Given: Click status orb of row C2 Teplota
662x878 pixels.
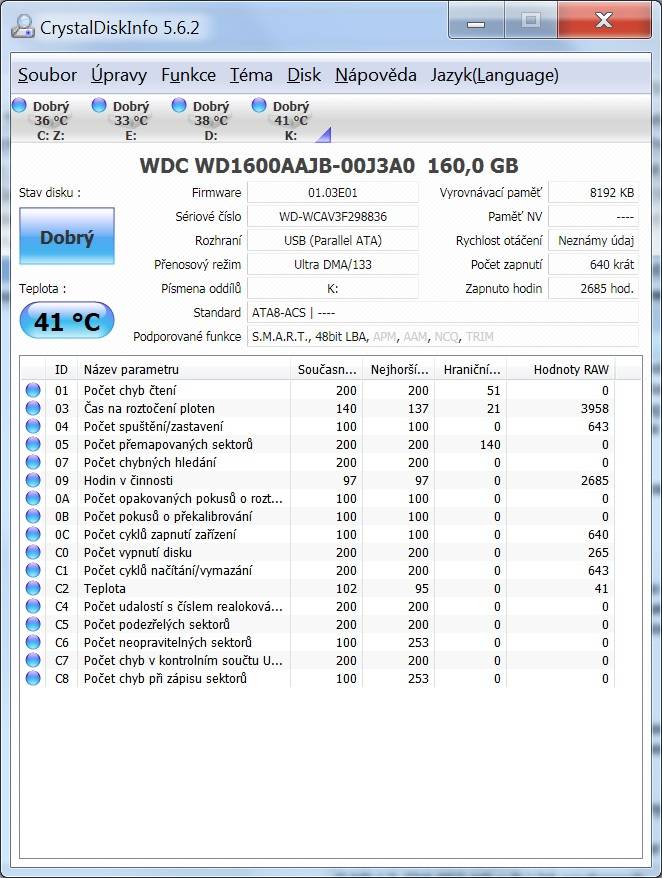Looking at the screenshot, I should (x=33, y=589).
